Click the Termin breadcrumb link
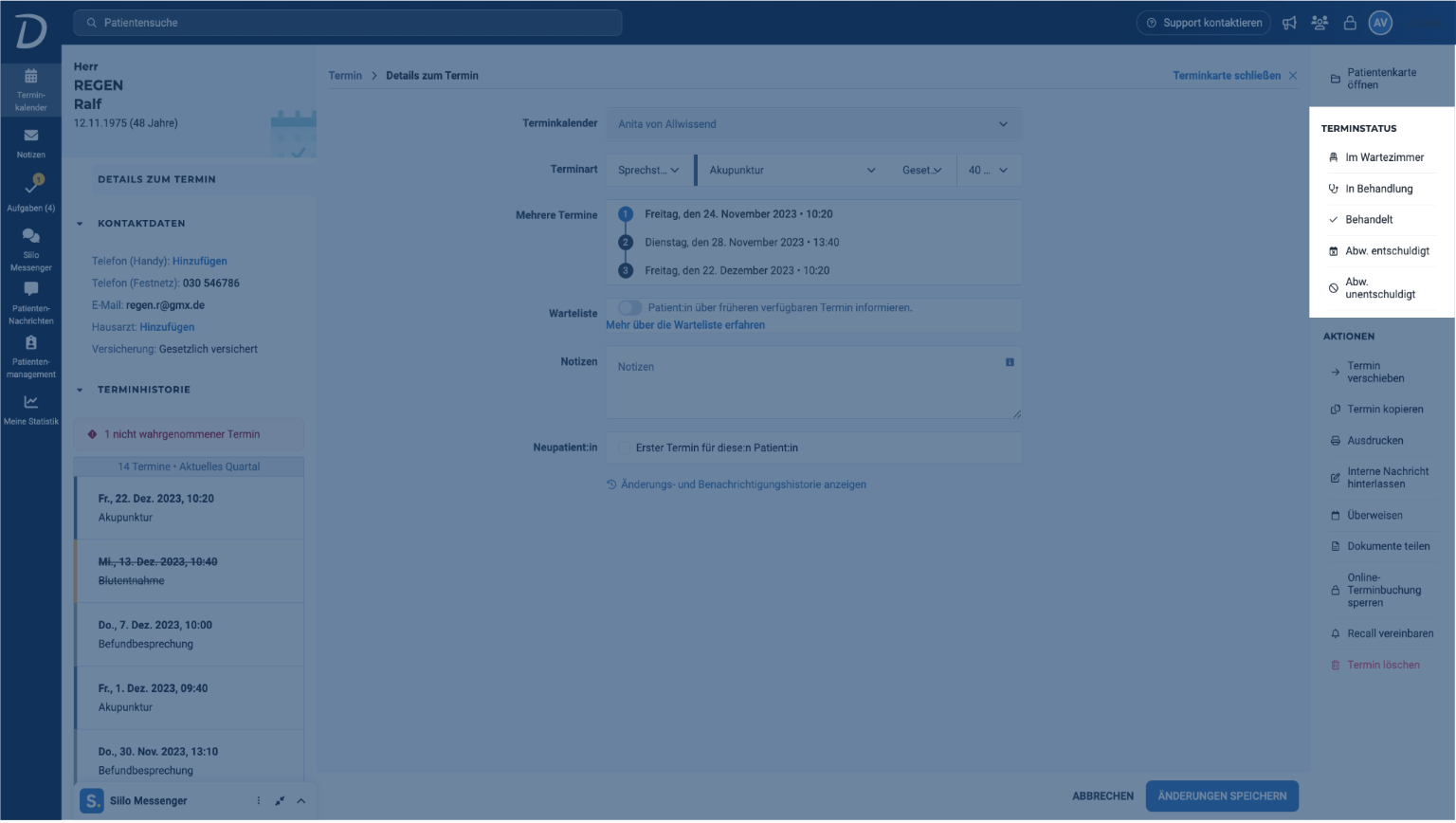The width and height of the screenshot is (1456, 823). click(345, 76)
